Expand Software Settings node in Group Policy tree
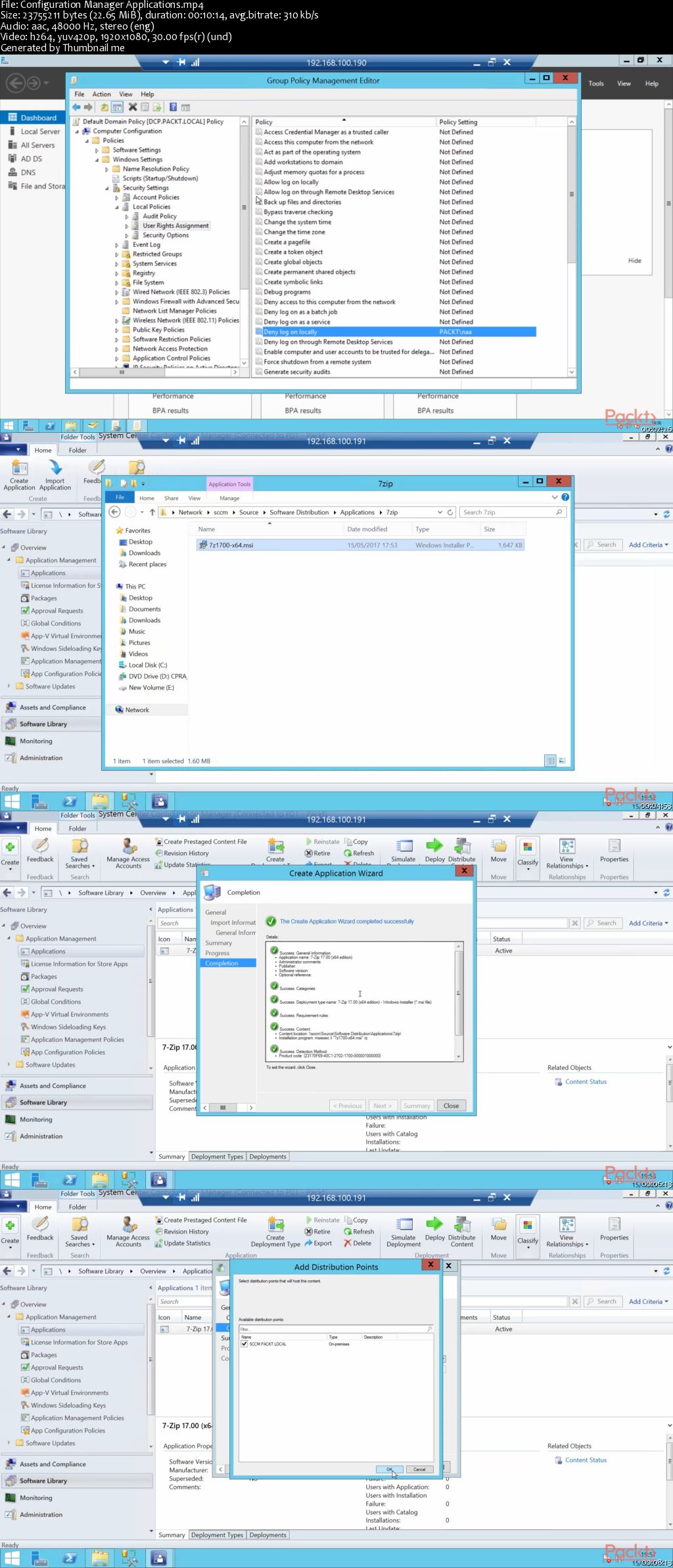Screen dimensions: 673x1568 [x=97, y=150]
